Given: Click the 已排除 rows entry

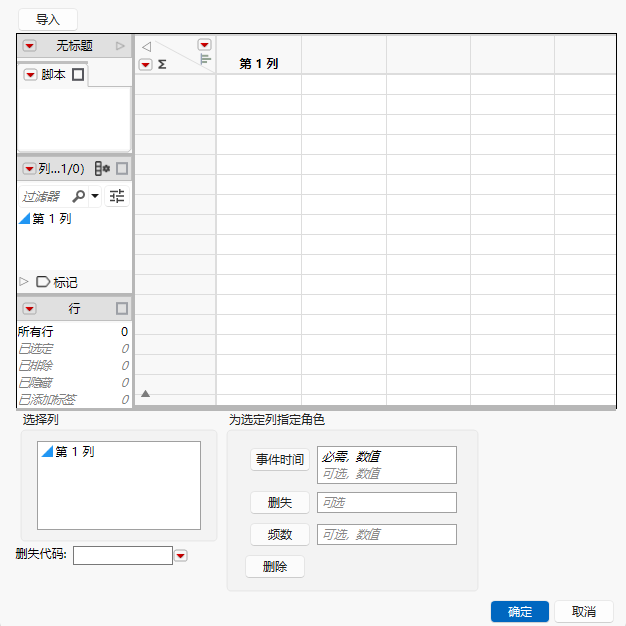Looking at the screenshot, I should point(73,365).
